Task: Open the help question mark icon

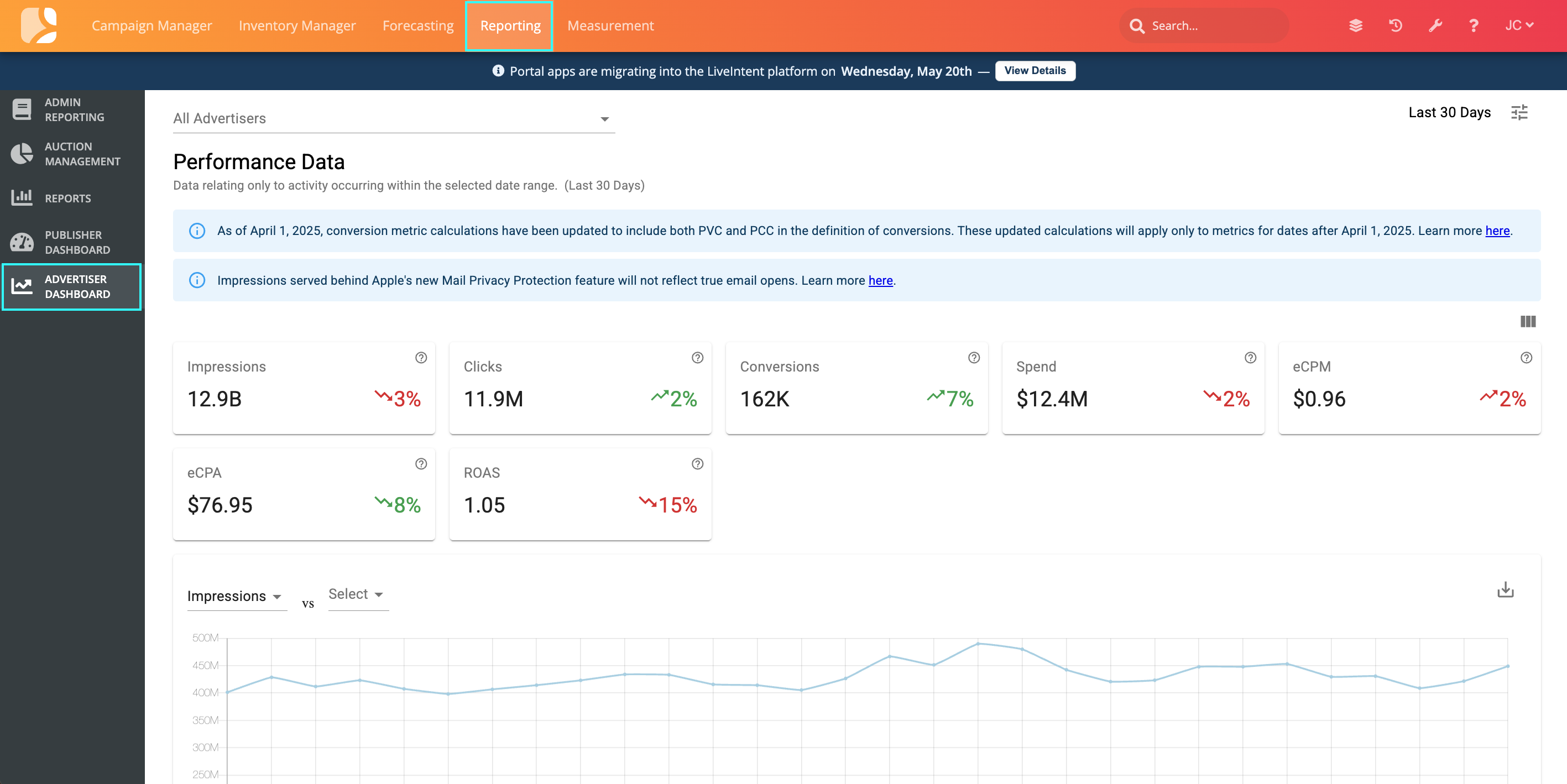Action: click(x=1474, y=25)
